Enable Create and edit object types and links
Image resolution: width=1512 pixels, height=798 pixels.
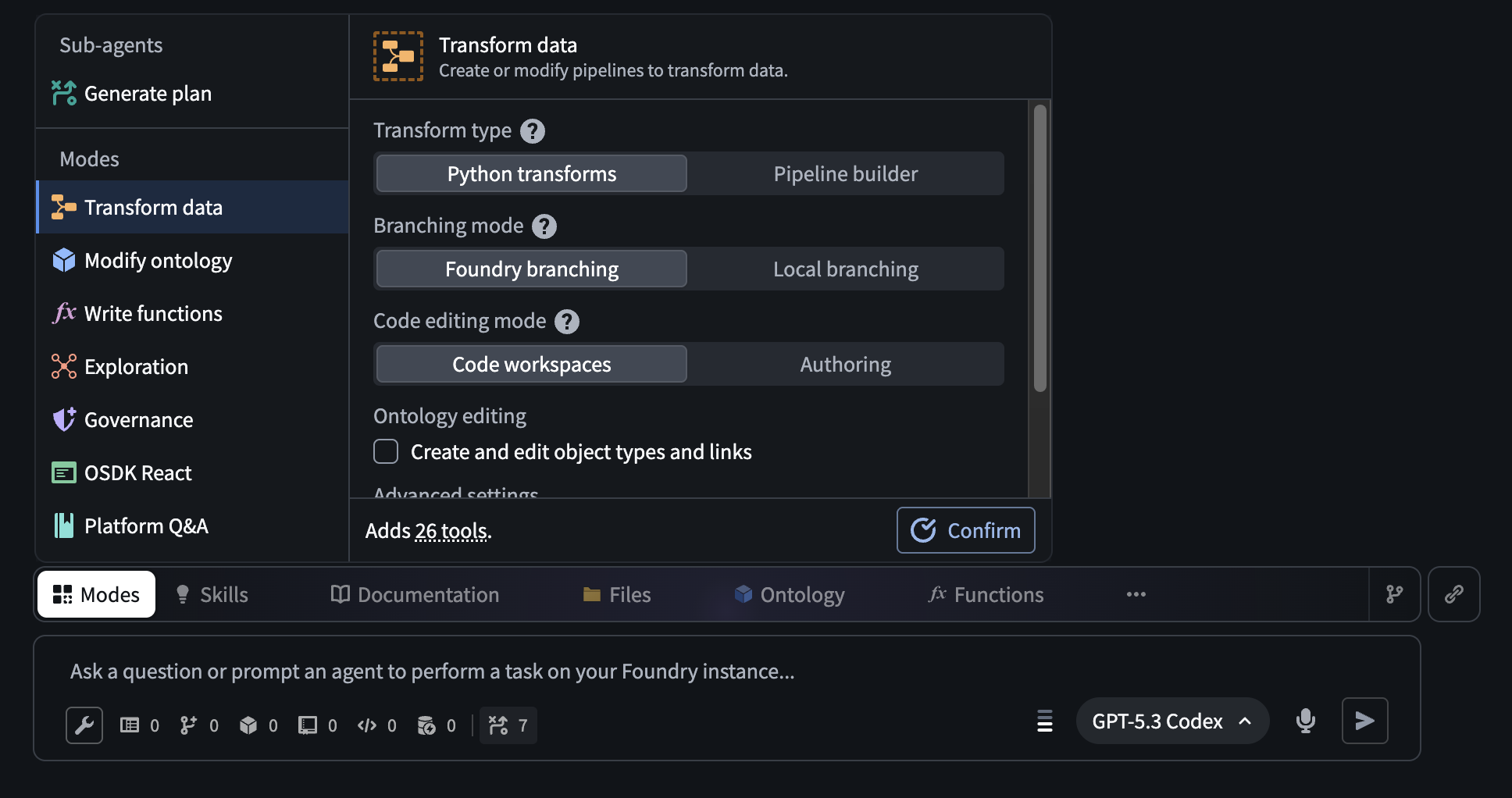click(x=386, y=451)
